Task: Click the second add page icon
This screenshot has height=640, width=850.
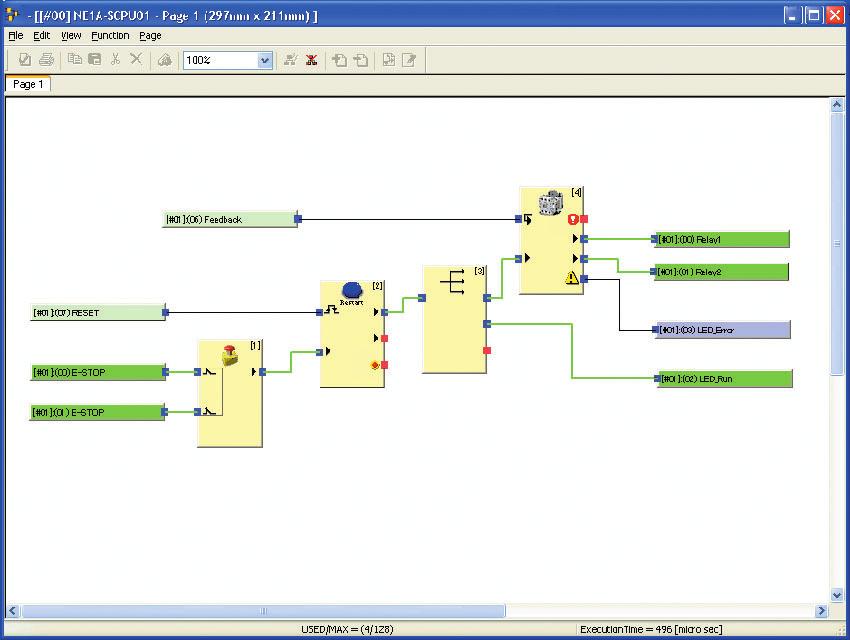Action: pos(360,60)
